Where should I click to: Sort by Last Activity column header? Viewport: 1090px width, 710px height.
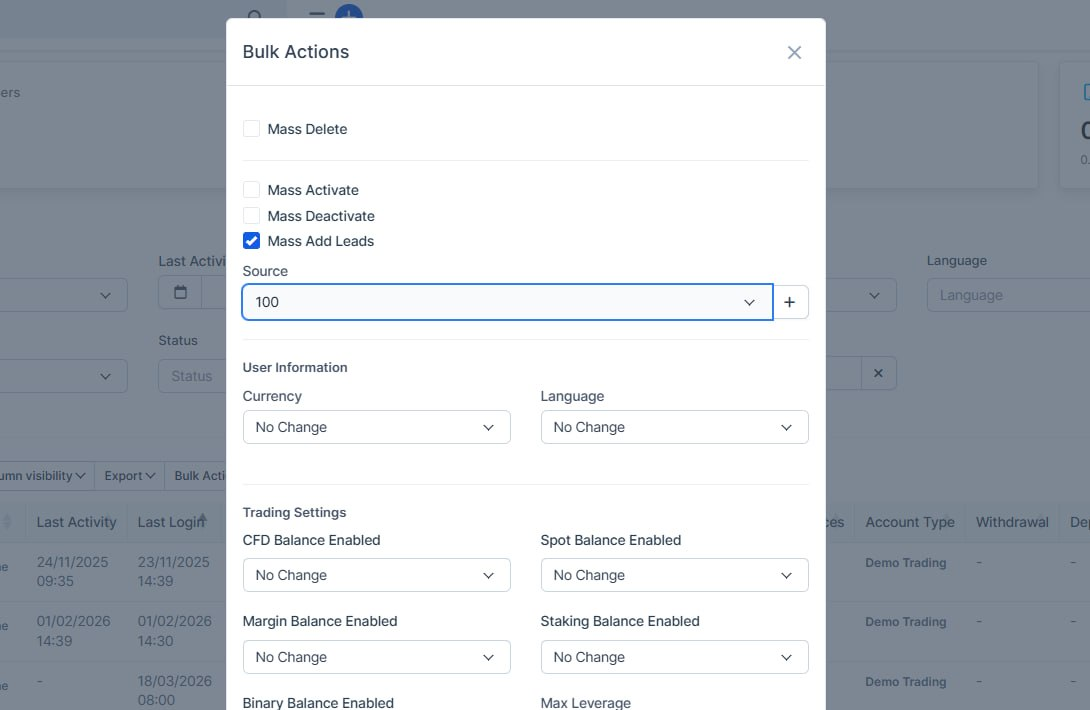pyautogui.click(x=76, y=522)
